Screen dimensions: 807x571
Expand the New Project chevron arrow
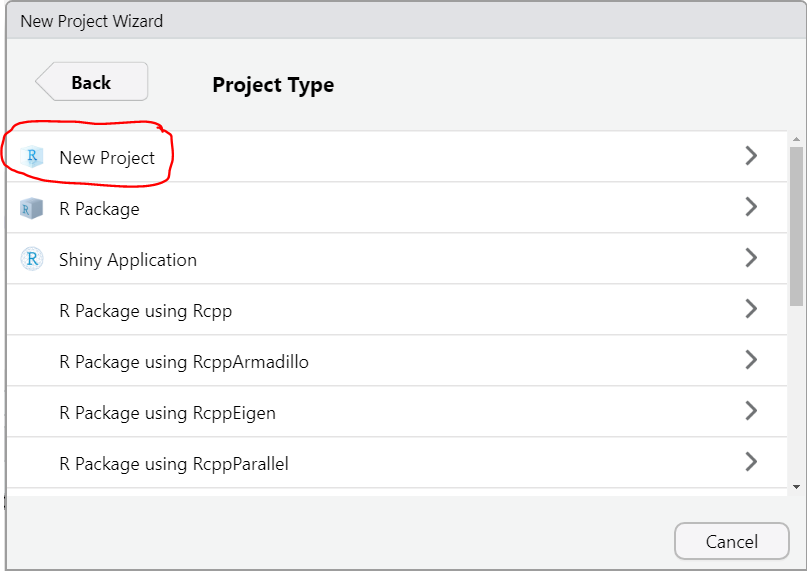tap(751, 155)
